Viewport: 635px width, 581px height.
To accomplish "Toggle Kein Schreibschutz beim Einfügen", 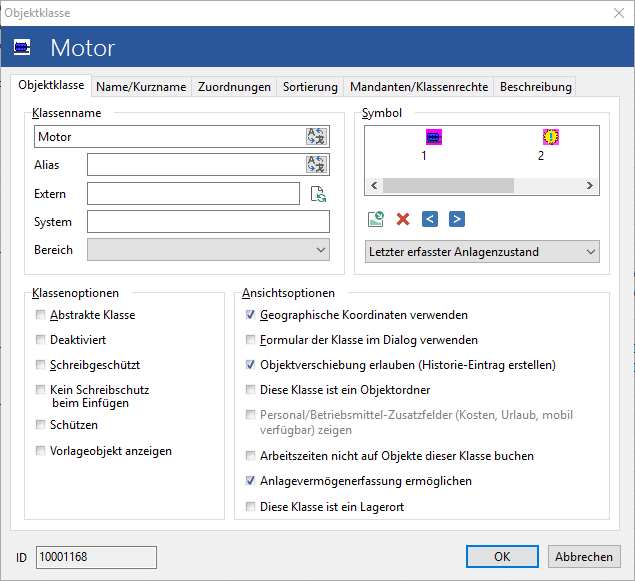I will point(40,389).
